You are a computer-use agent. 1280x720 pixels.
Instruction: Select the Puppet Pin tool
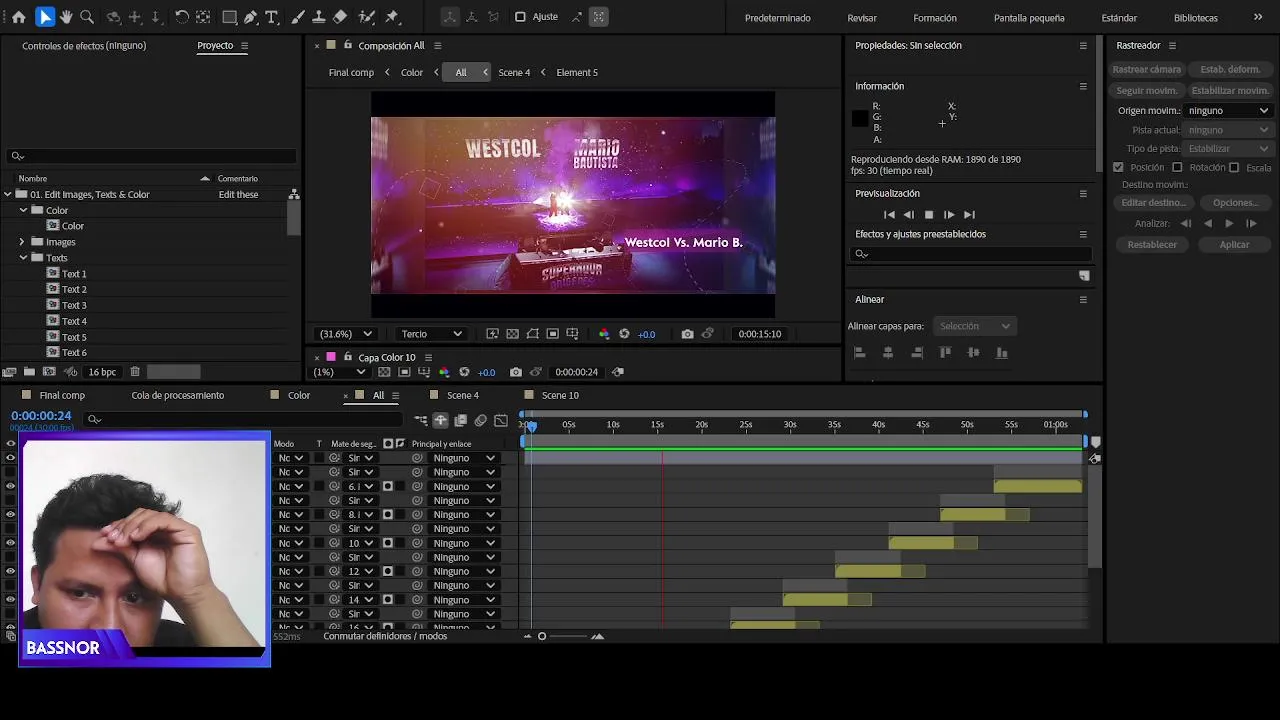point(392,17)
